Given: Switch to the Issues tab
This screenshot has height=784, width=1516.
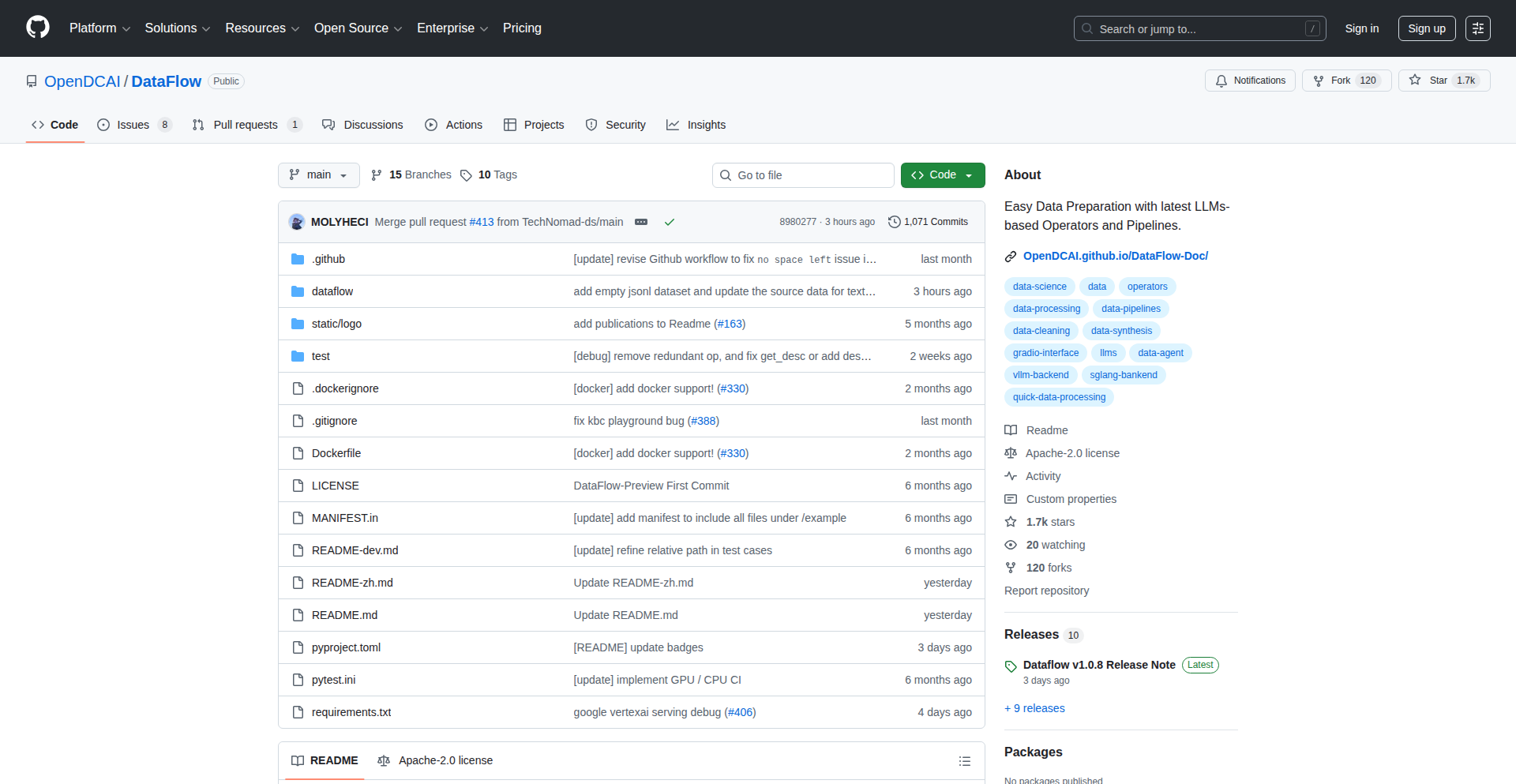Looking at the screenshot, I should click(x=131, y=124).
